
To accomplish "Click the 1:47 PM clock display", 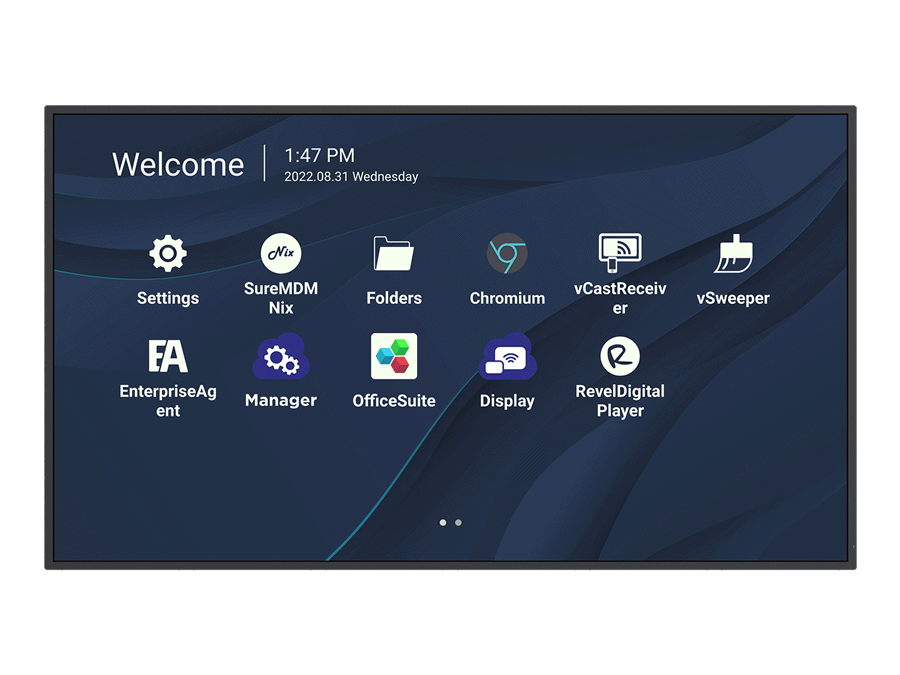I will point(319,155).
